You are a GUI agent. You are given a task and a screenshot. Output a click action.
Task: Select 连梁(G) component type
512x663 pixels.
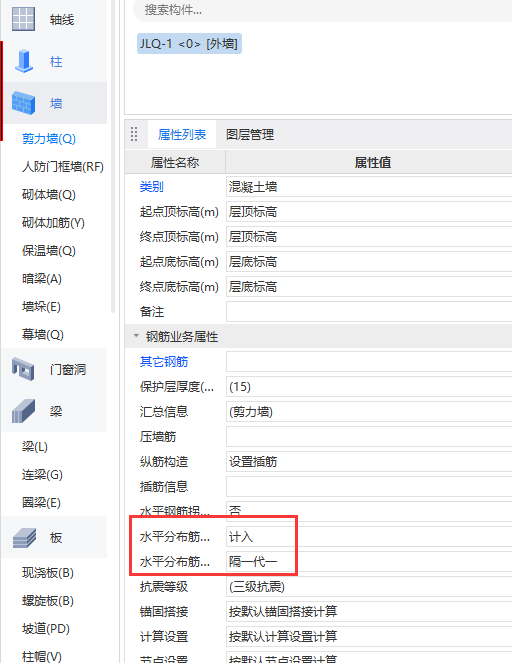(42, 474)
